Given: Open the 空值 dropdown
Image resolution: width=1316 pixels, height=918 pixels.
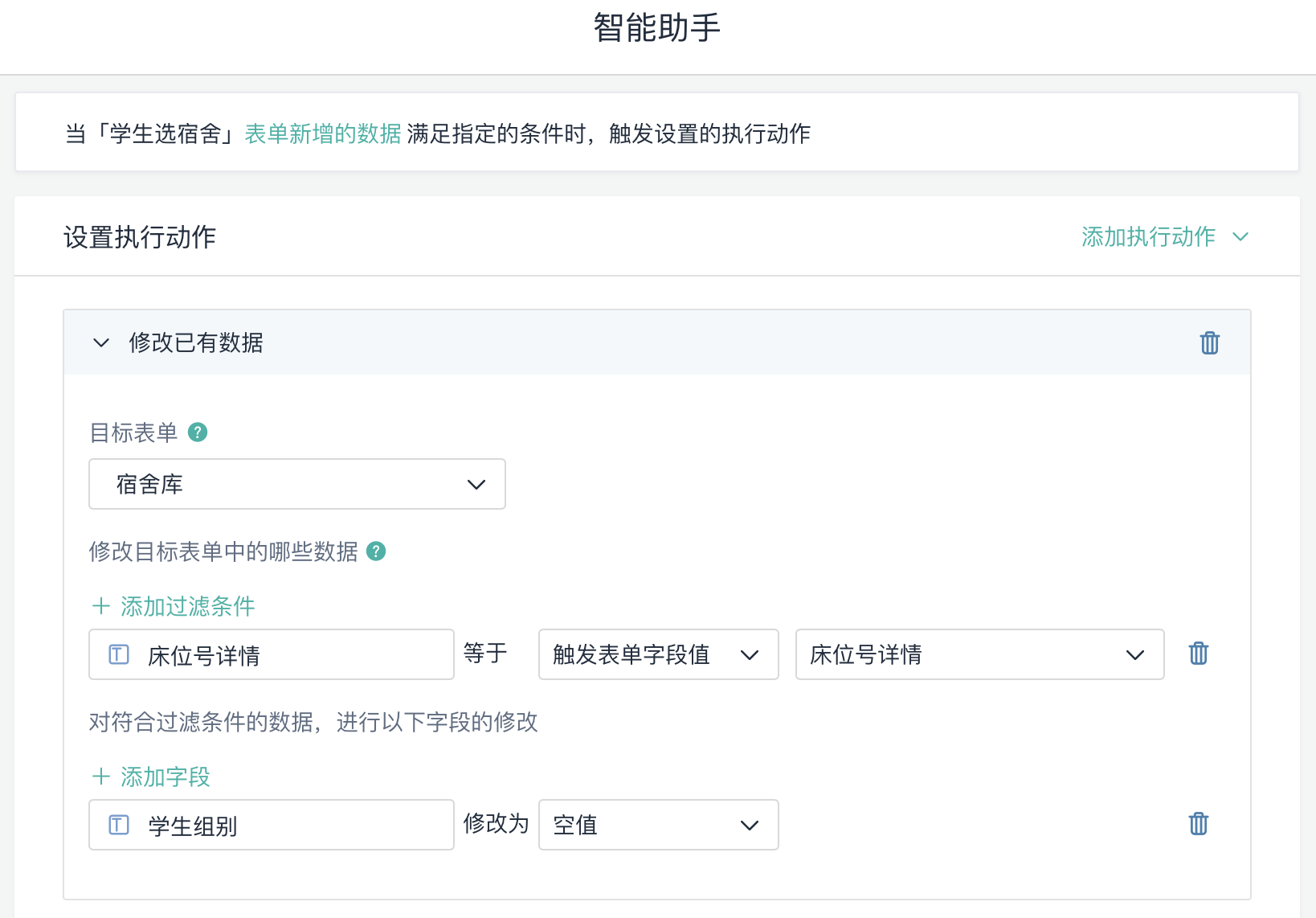Looking at the screenshot, I should click(x=658, y=825).
